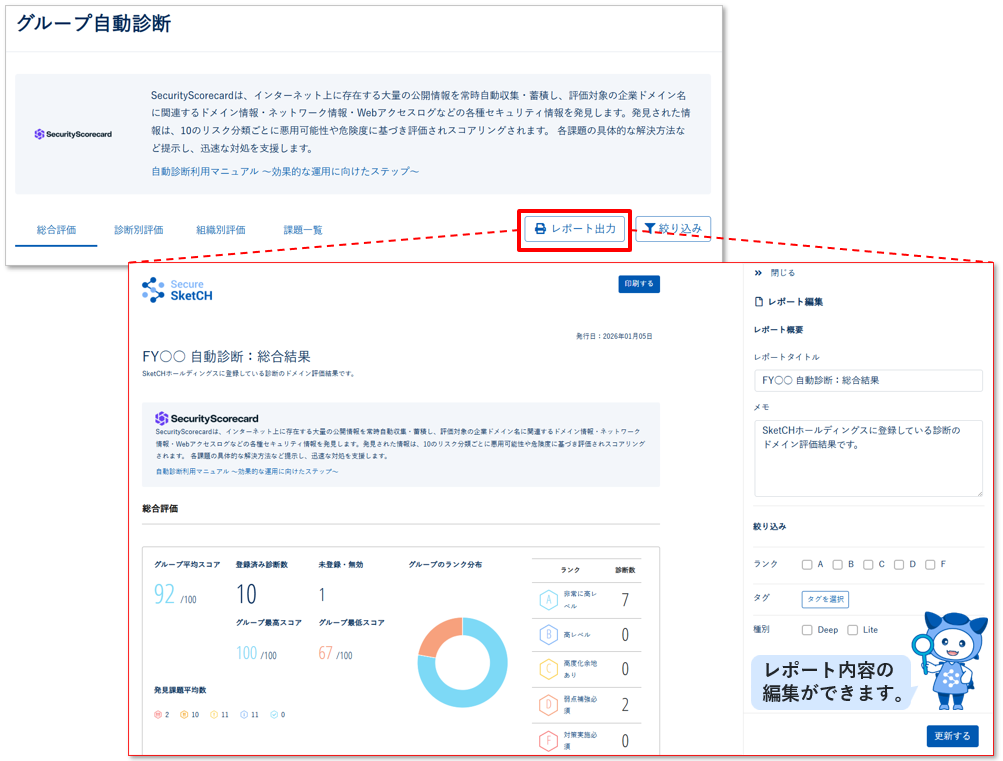Click the printer icon on レポート出力 button
Viewport: 1003px width, 761px height.
click(540, 230)
